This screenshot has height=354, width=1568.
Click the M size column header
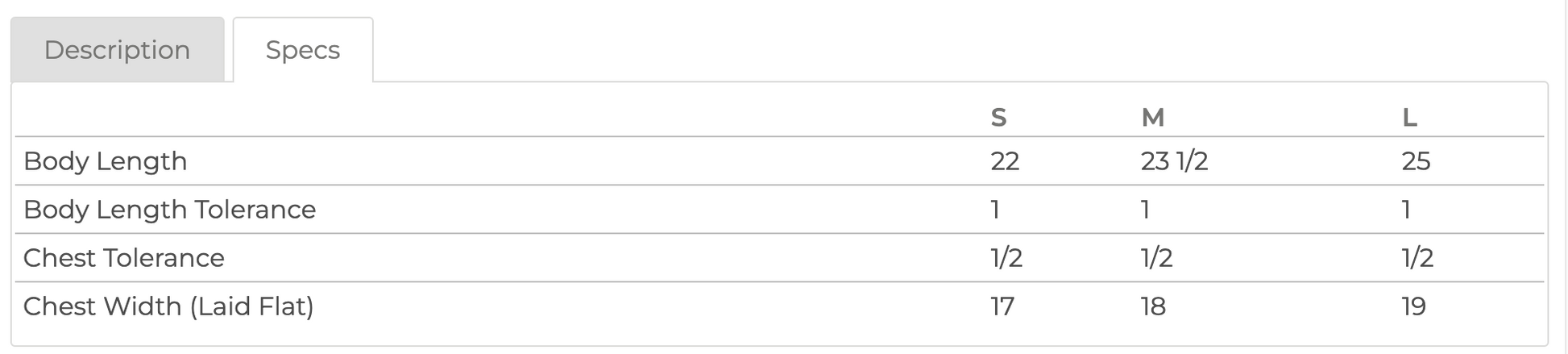[x=1153, y=118]
